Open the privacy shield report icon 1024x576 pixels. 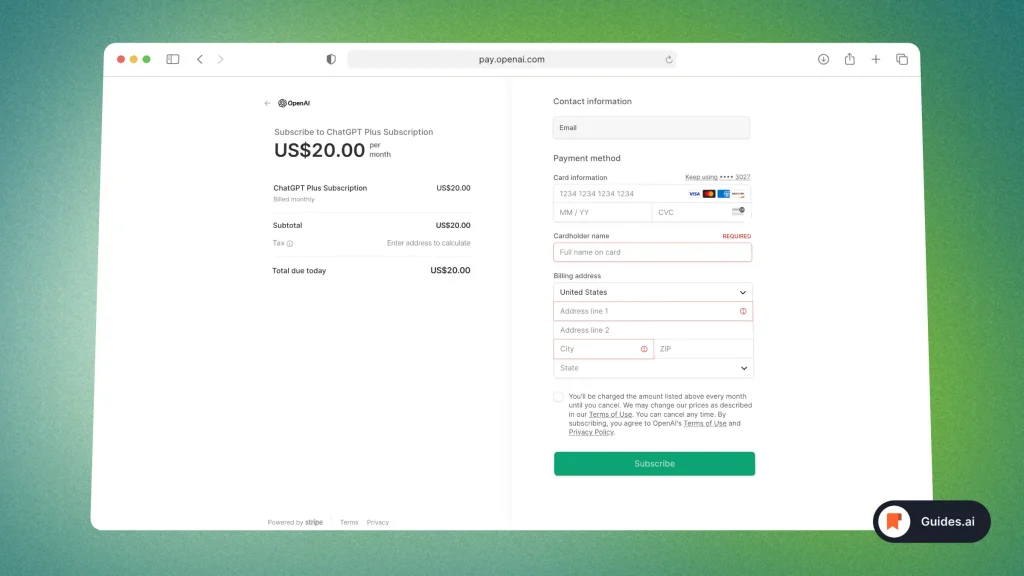331,59
